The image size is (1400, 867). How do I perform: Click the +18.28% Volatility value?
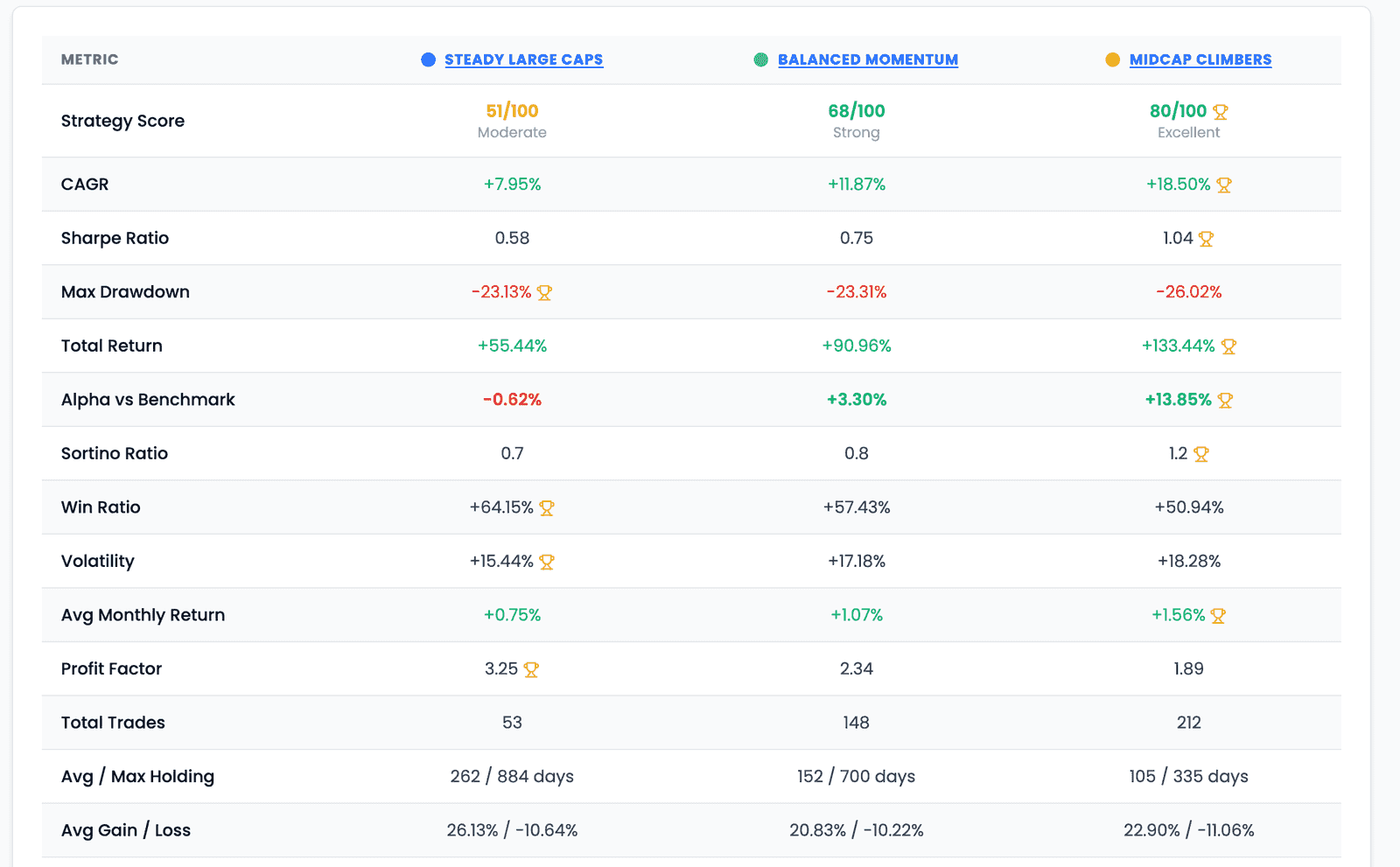[1189, 561]
